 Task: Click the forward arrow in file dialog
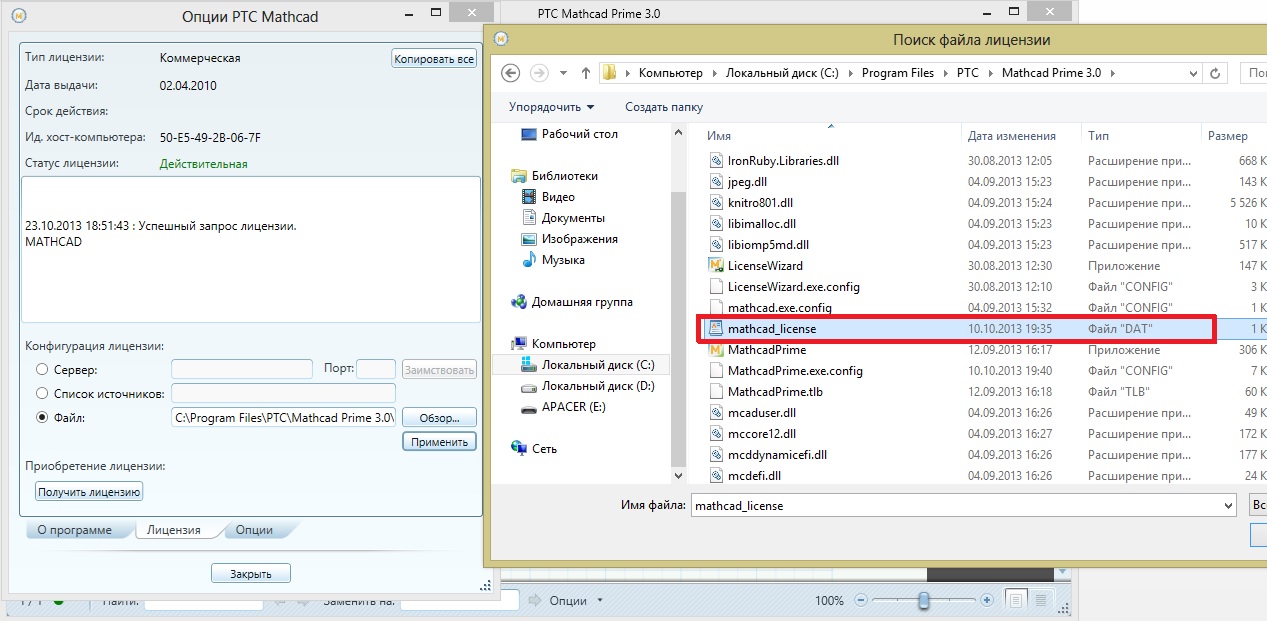click(539, 73)
